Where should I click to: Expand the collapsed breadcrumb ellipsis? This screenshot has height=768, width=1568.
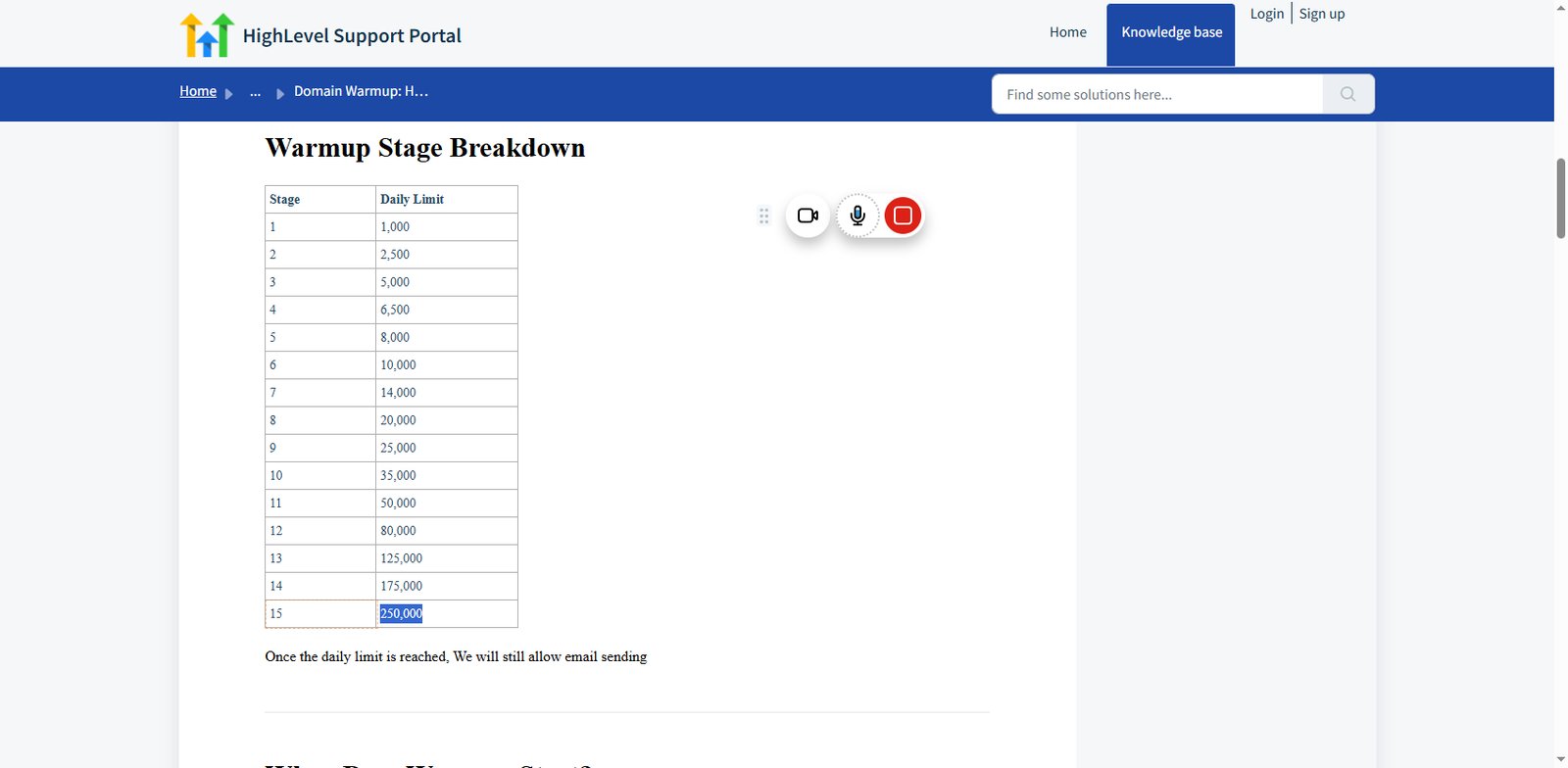[255, 92]
